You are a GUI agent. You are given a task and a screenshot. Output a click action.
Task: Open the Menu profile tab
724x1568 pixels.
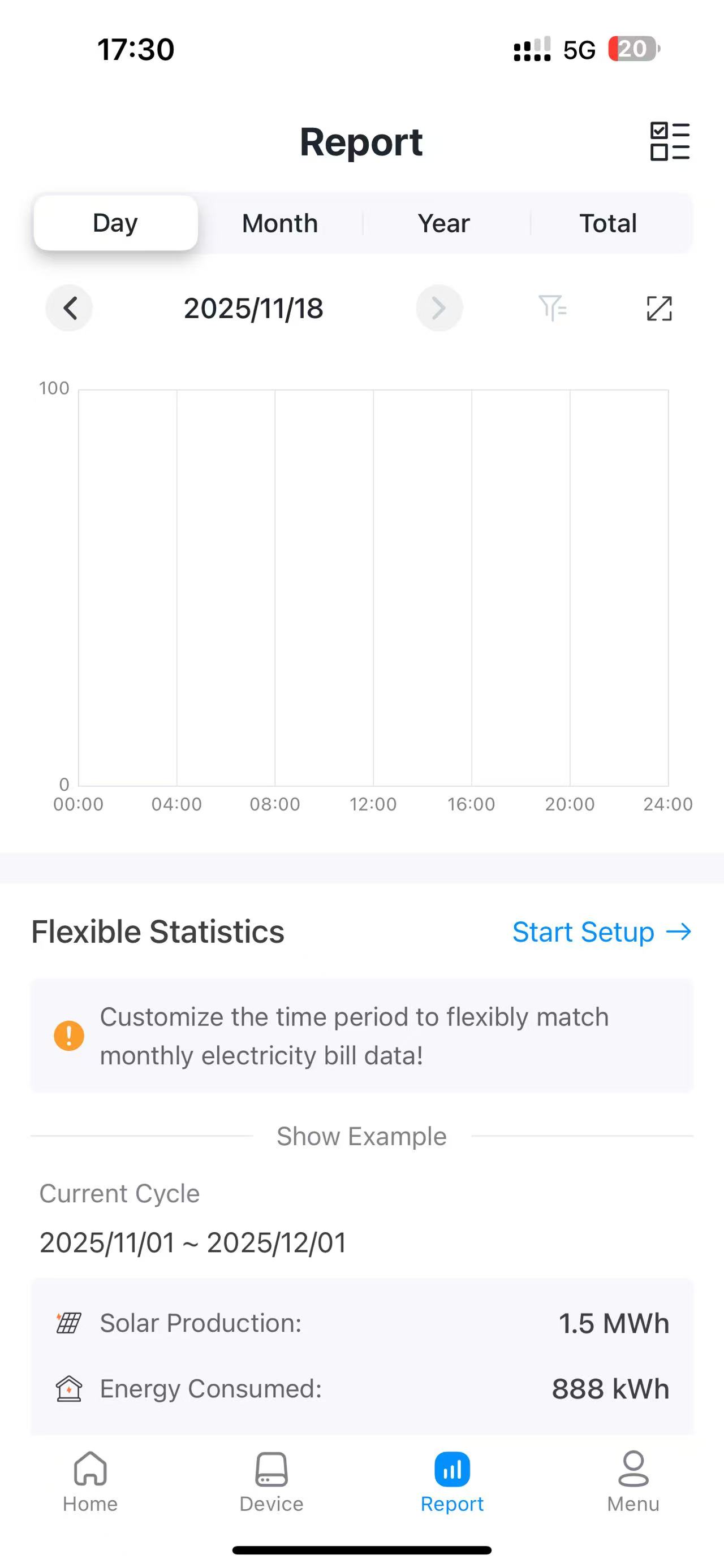click(x=633, y=1482)
